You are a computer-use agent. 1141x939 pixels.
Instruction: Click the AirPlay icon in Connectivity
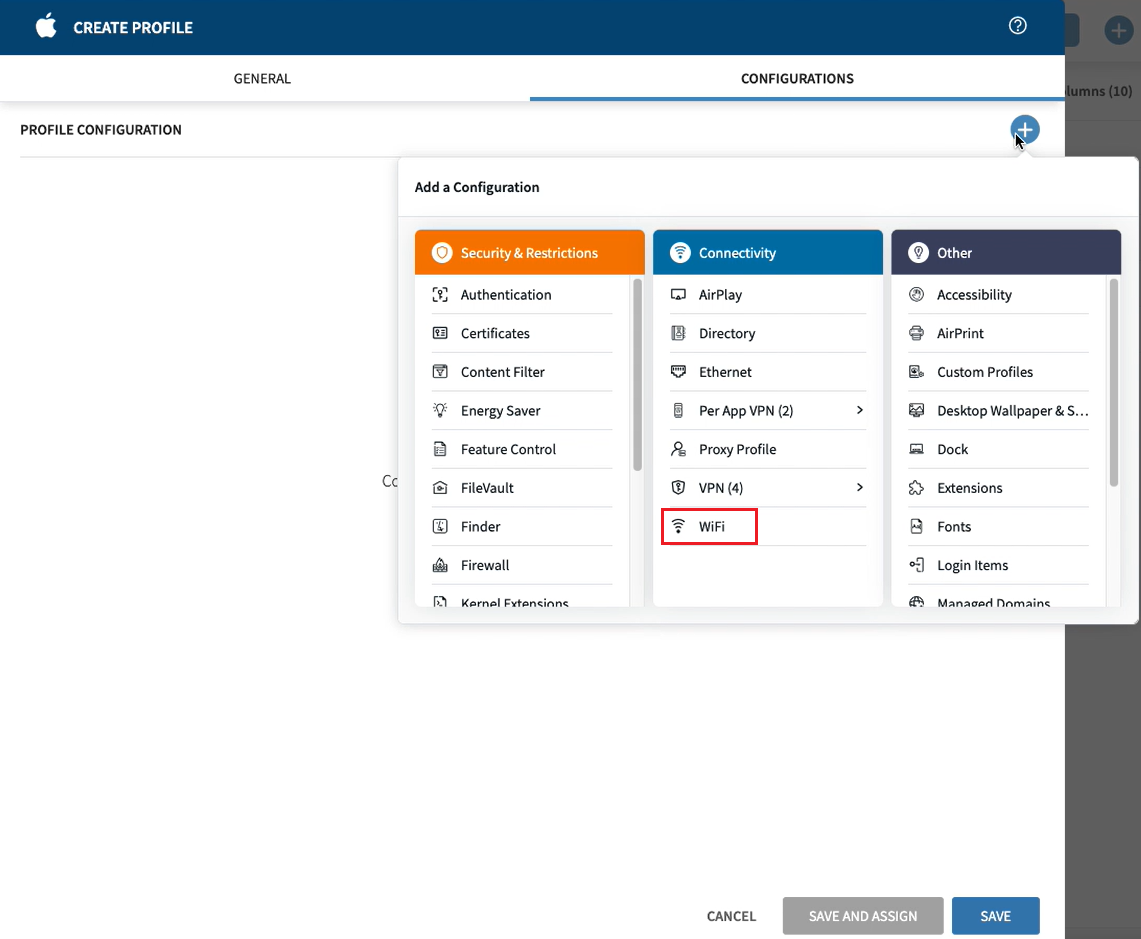[679, 295]
